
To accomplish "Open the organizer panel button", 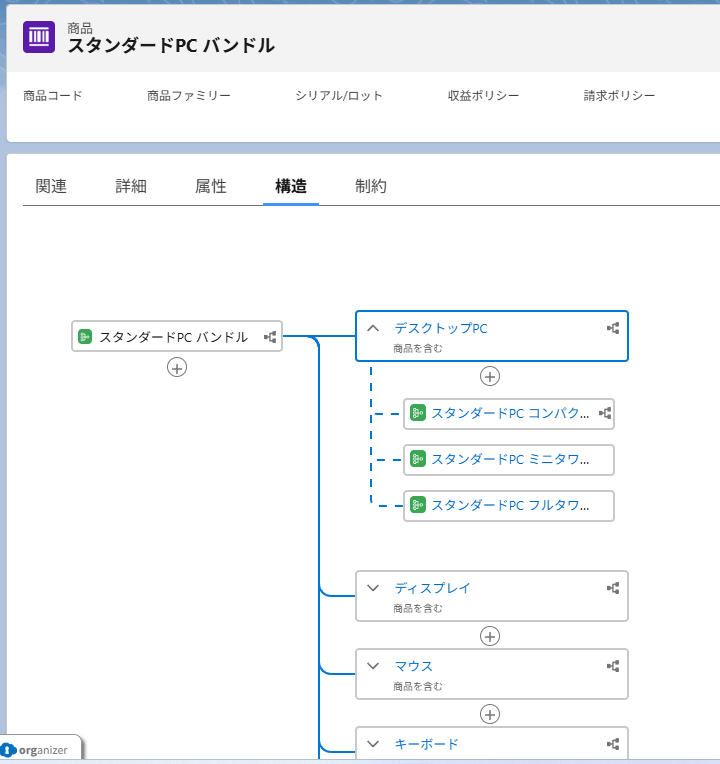I will [42, 749].
